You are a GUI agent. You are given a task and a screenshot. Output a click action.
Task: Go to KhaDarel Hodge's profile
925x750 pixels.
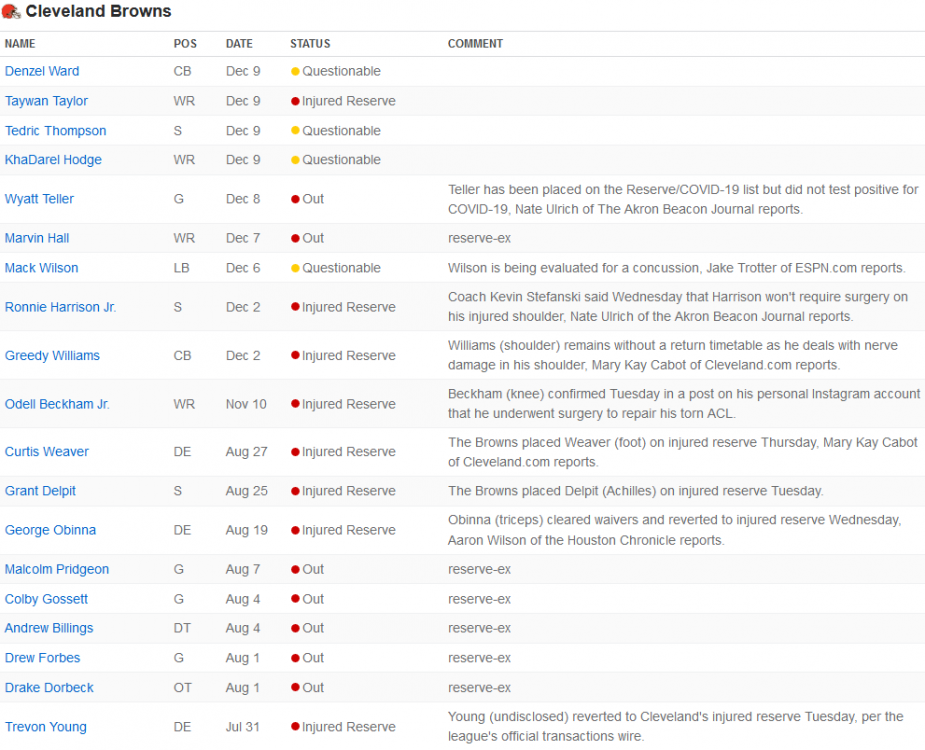53,160
